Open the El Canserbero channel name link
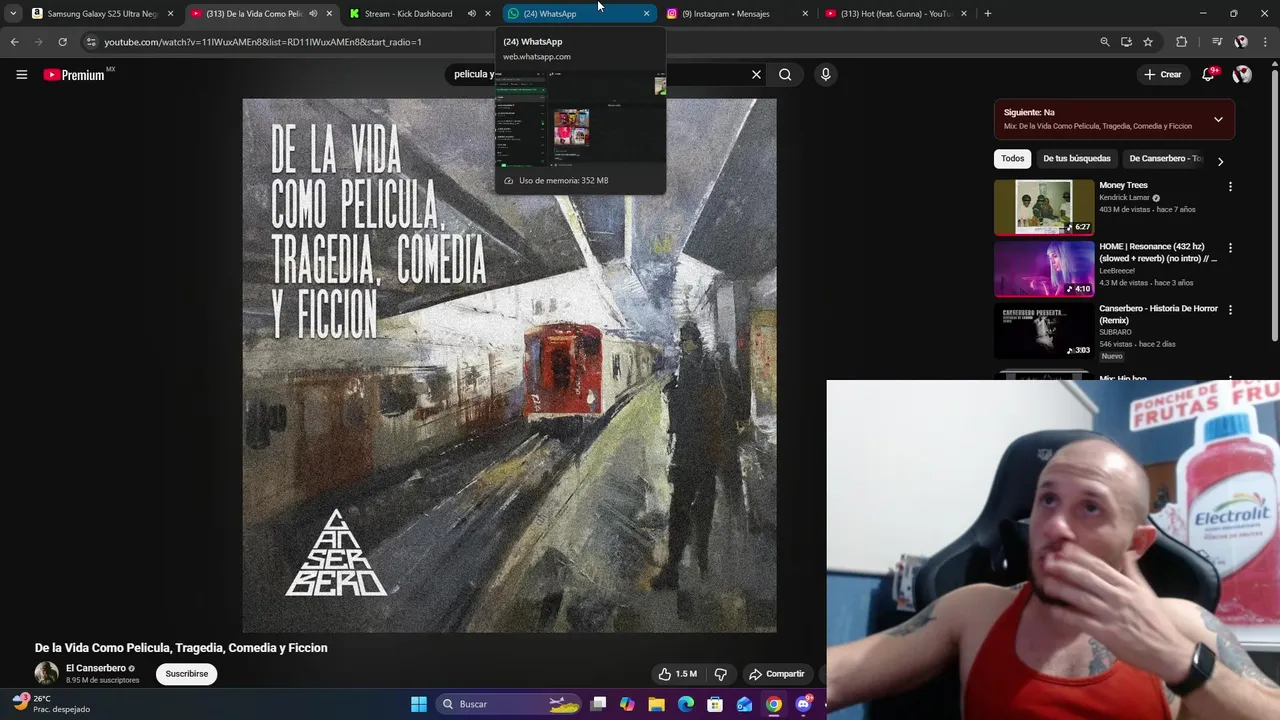The height and width of the screenshot is (720, 1280). 96,668
